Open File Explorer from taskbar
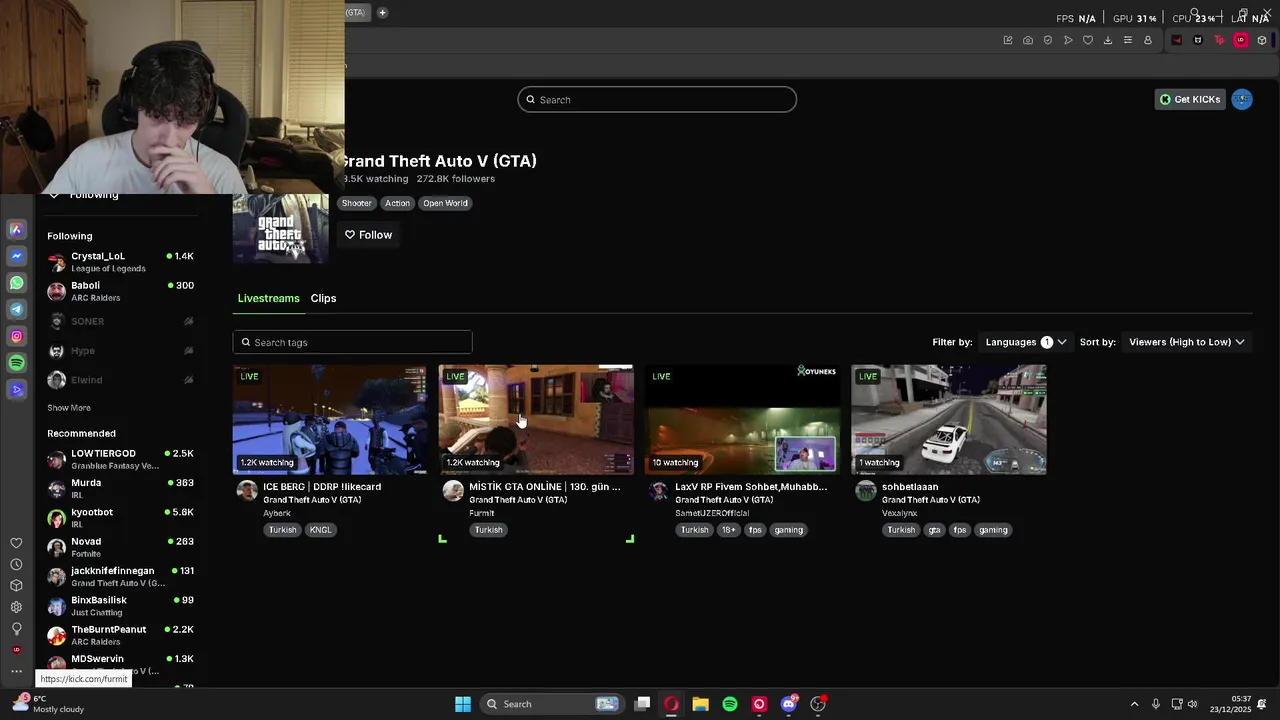The image size is (1280, 720). point(700,704)
